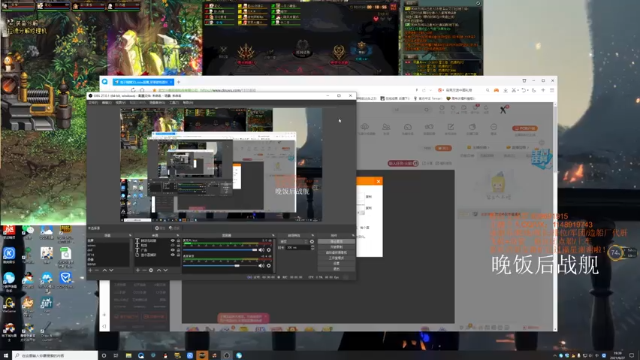Toggle visibility eye of the fourth source

point(173,255)
